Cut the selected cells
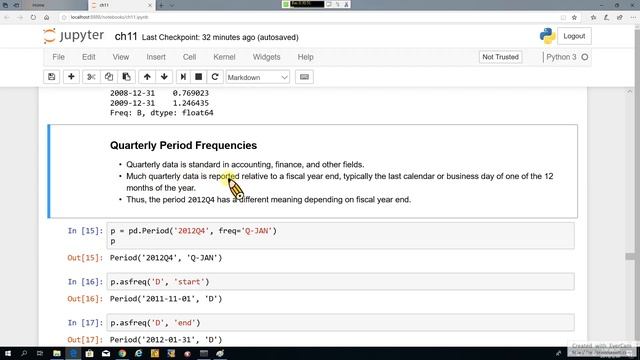Screen dimensions: 640x360 [x=91, y=77]
